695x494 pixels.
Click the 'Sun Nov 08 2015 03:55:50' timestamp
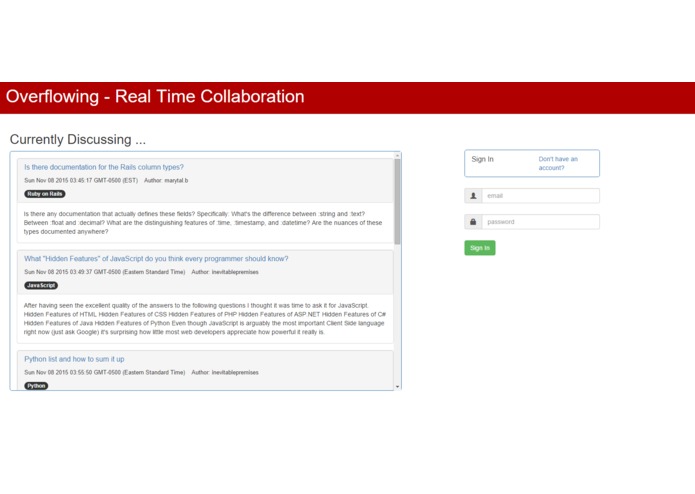tap(105, 373)
